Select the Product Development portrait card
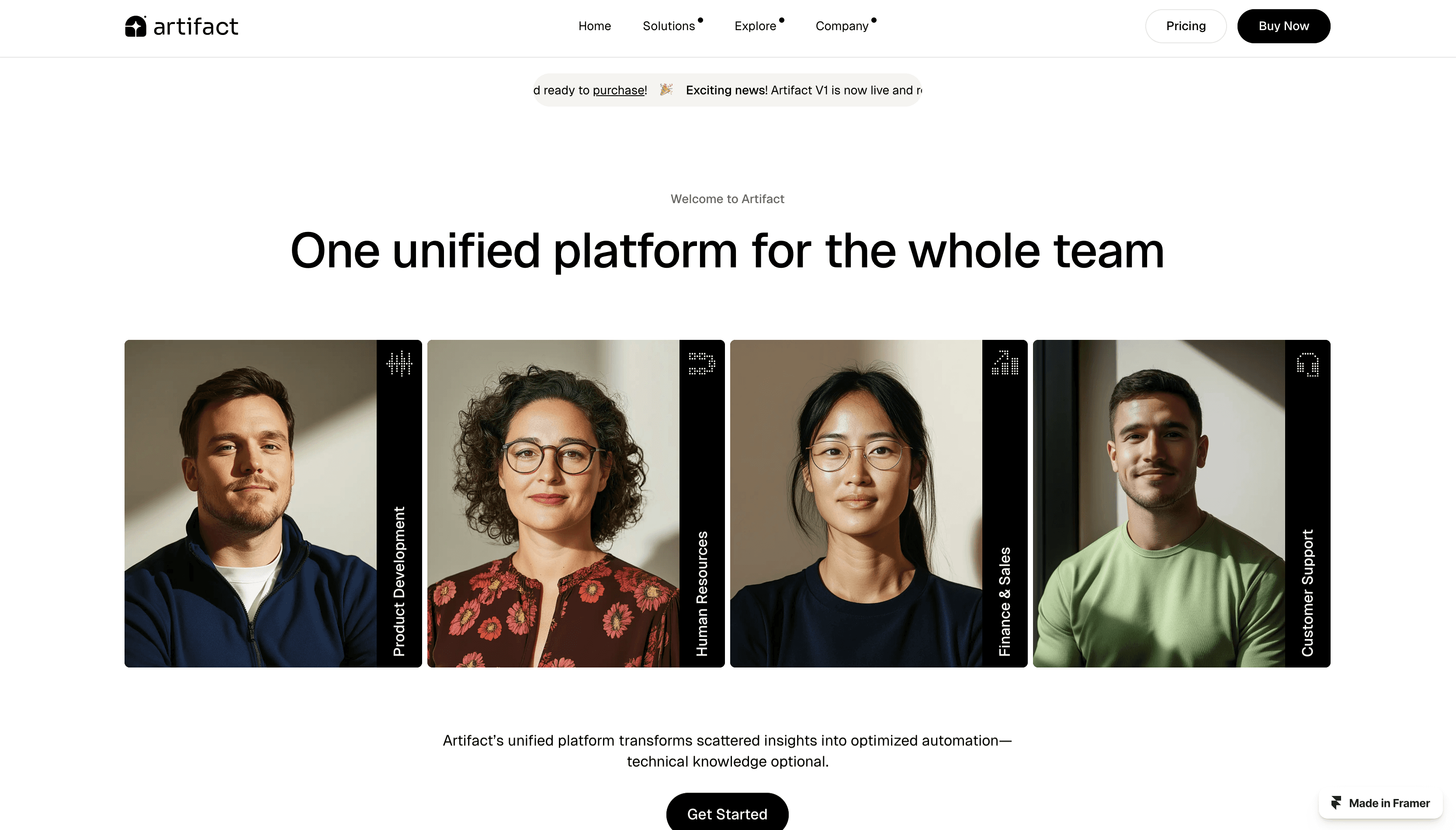 [x=273, y=503]
